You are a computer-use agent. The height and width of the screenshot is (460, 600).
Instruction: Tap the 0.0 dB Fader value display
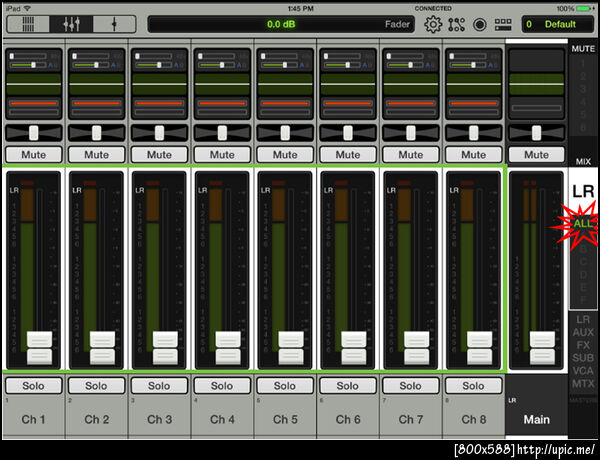point(281,24)
